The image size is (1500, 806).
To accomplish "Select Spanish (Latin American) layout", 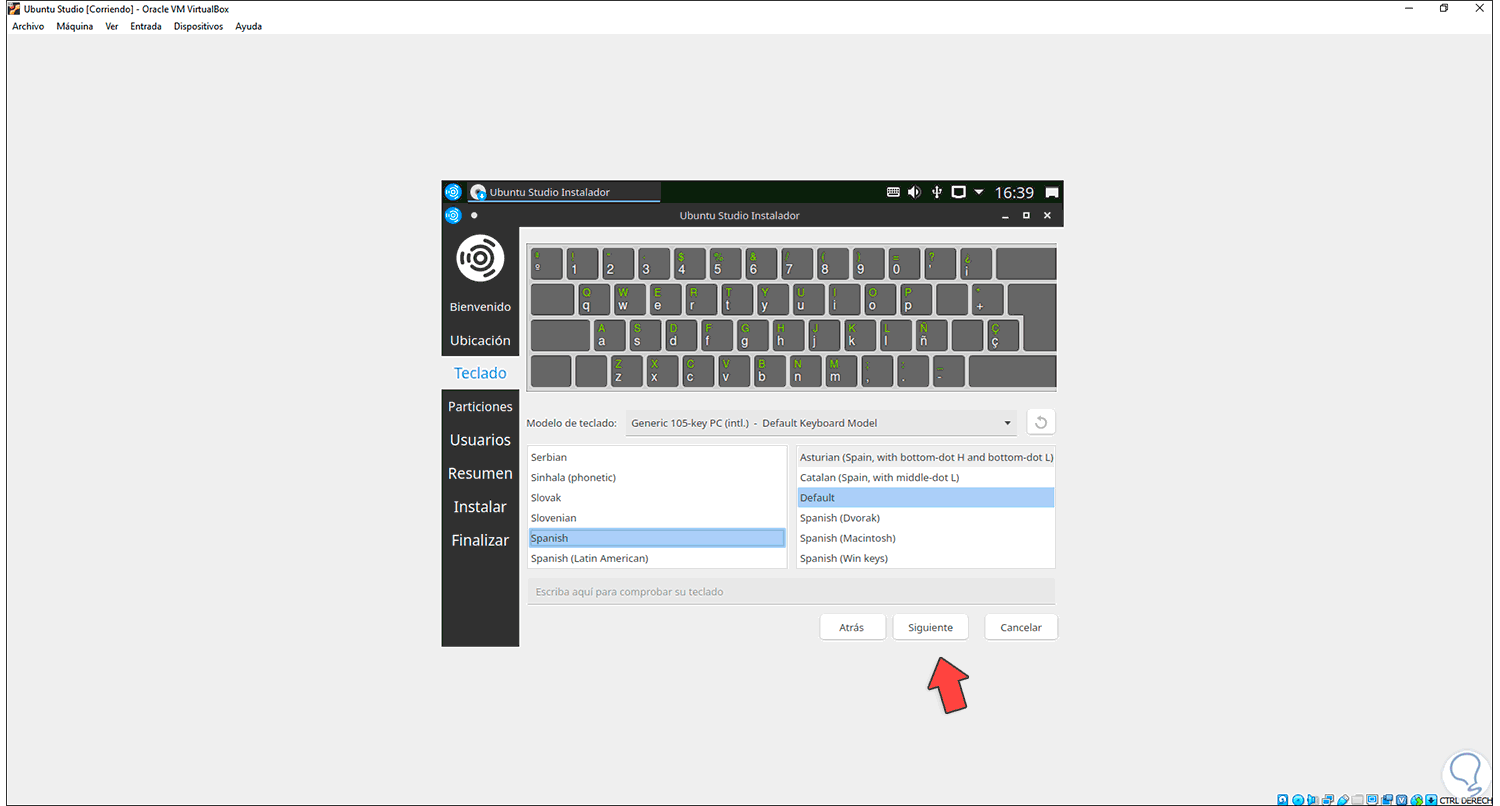I will (657, 558).
